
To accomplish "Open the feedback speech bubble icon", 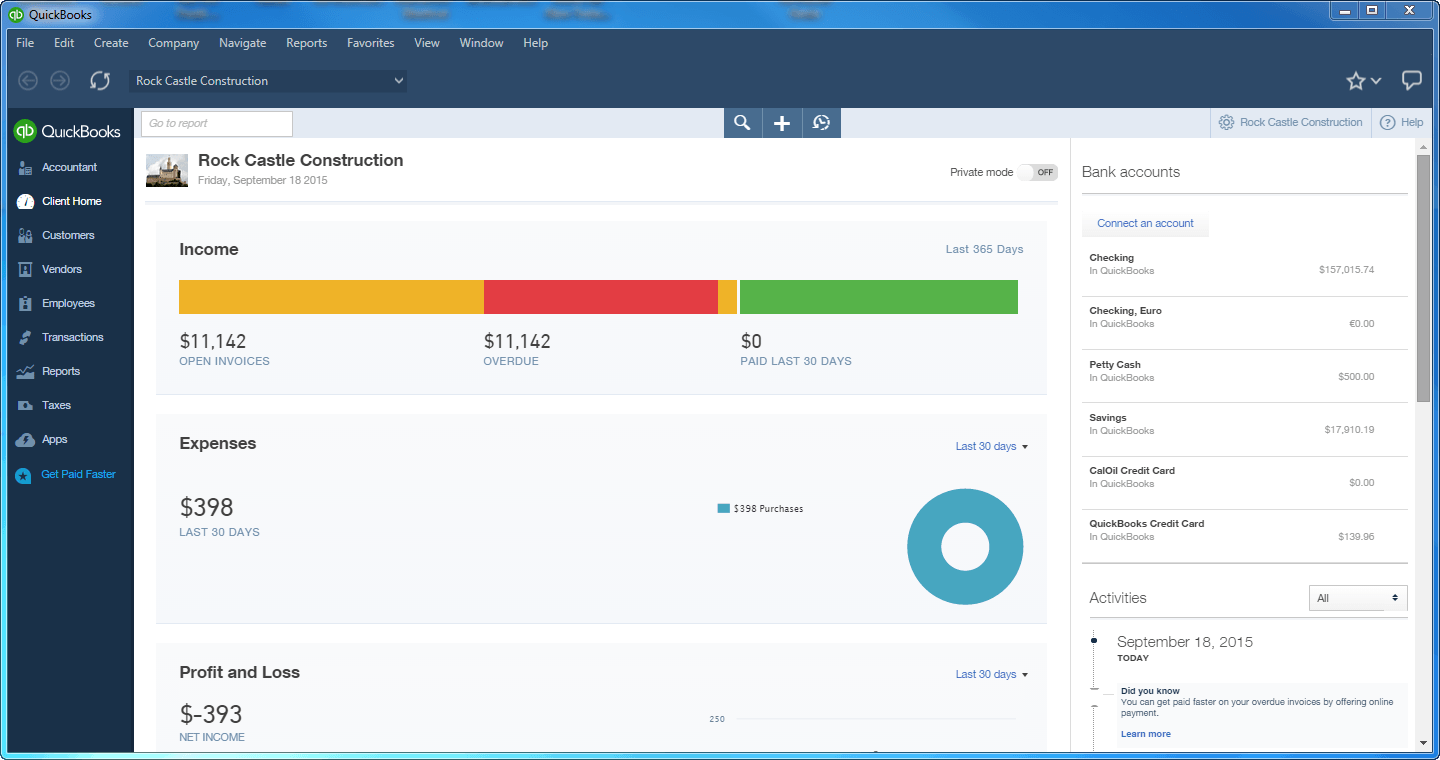I will coord(1412,81).
